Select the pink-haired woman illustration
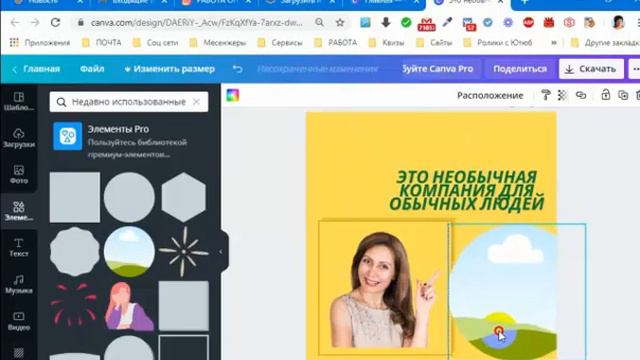The height and width of the screenshot is (360, 640). 129,305
